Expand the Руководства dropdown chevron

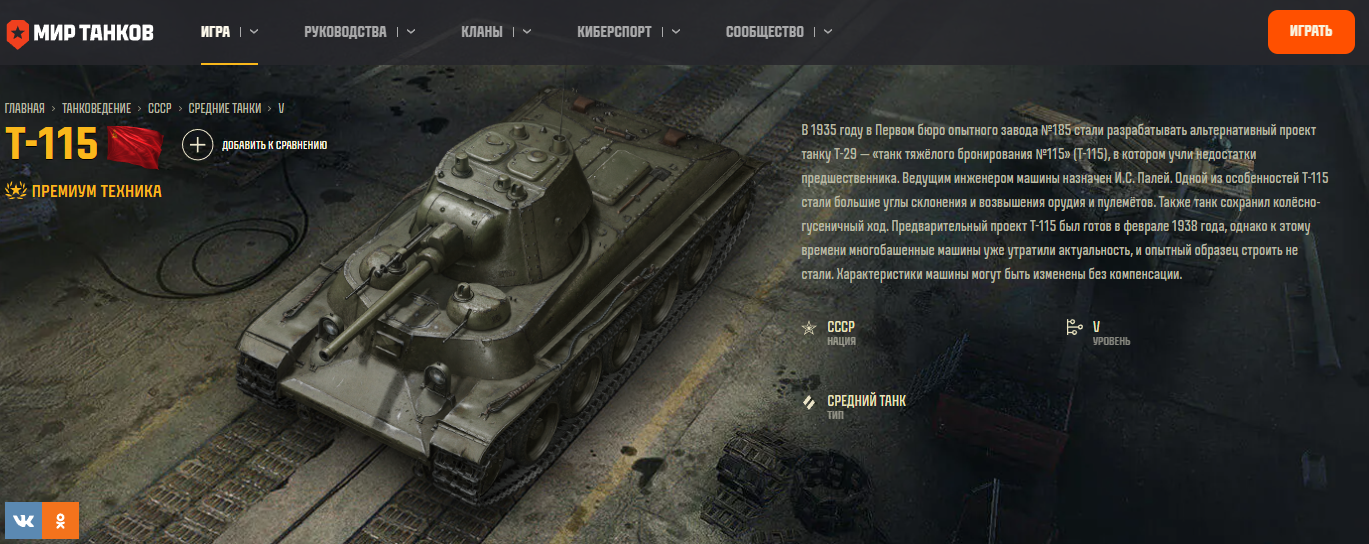(x=411, y=31)
